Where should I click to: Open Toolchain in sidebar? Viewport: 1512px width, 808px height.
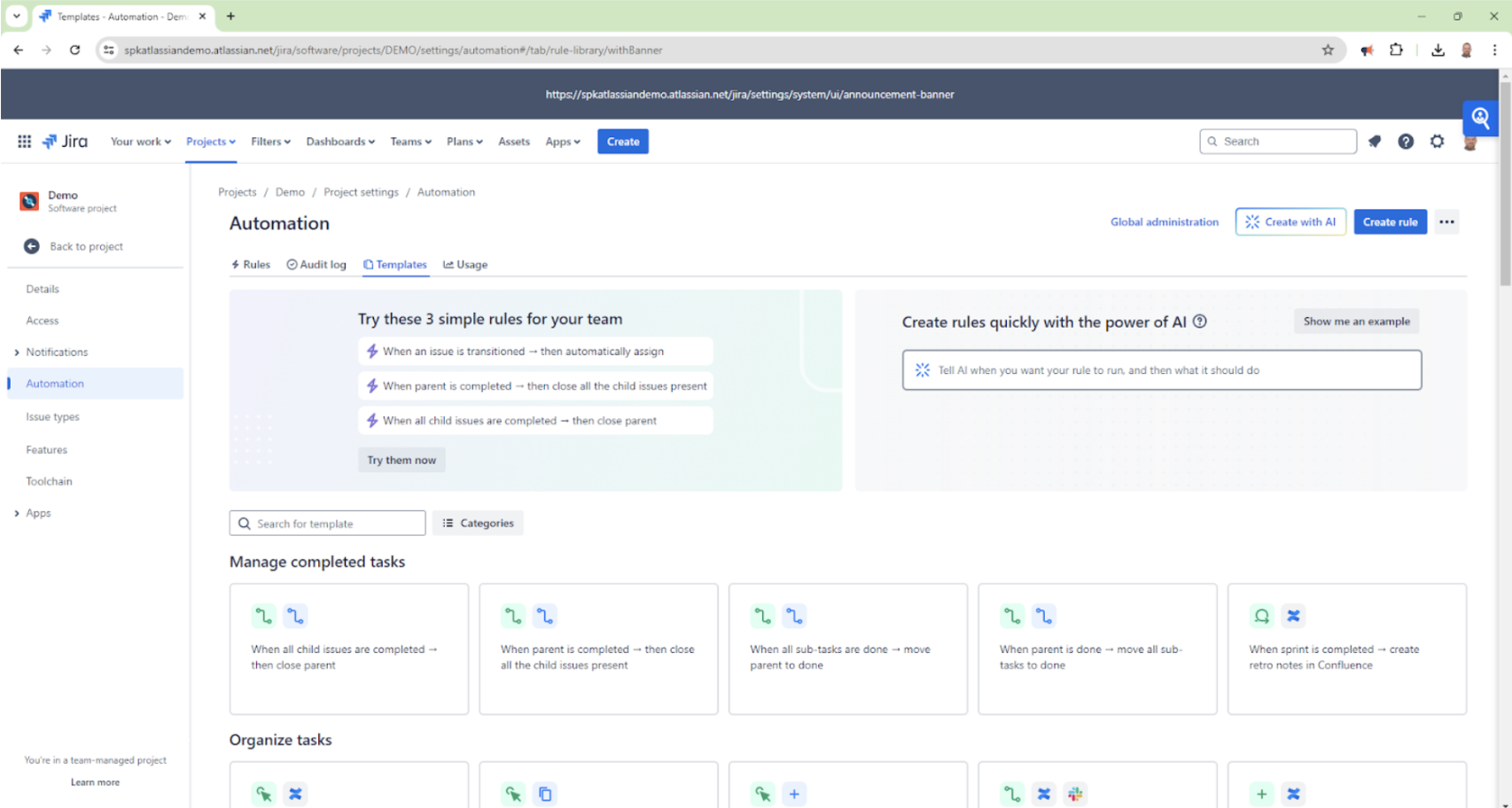(x=50, y=482)
